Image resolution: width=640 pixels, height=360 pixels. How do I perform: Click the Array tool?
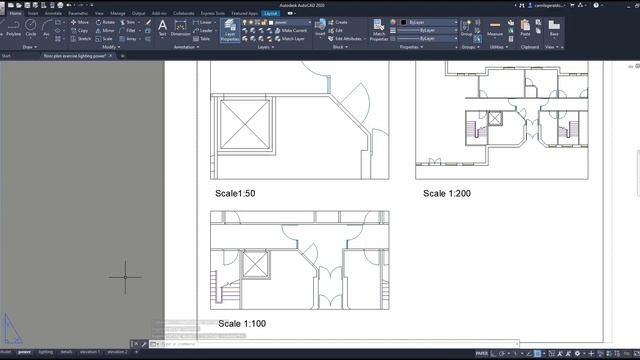pos(128,38)
